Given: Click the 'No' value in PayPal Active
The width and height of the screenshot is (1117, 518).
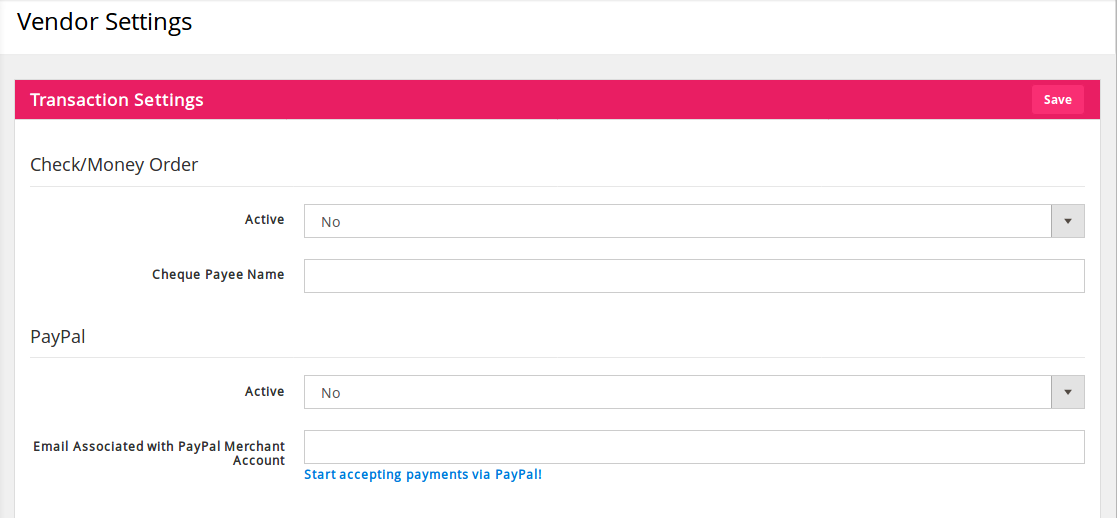Looking at the screenshot, I should pyautogui.click(x=331, y=393).
